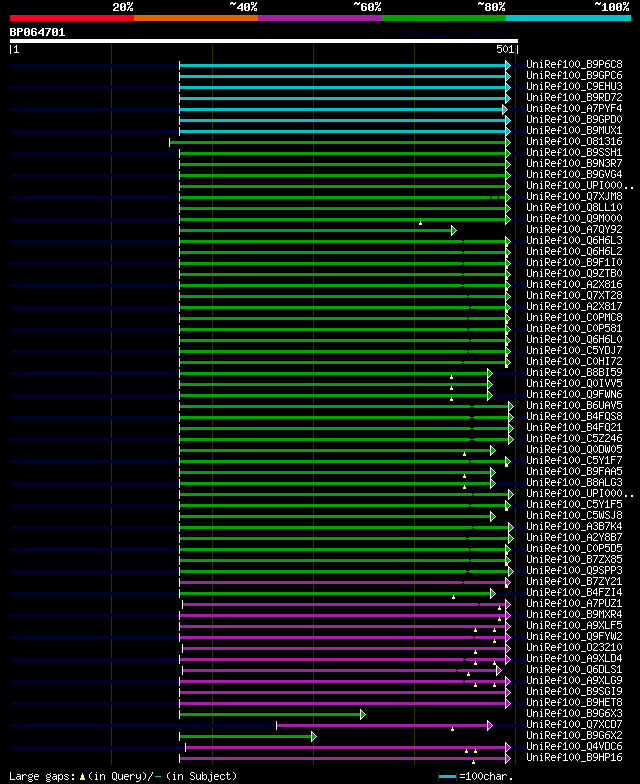Open UniRef100_A9XLF5 hit
The height and width of the screenshot is (784, 640).
(574, 626)
